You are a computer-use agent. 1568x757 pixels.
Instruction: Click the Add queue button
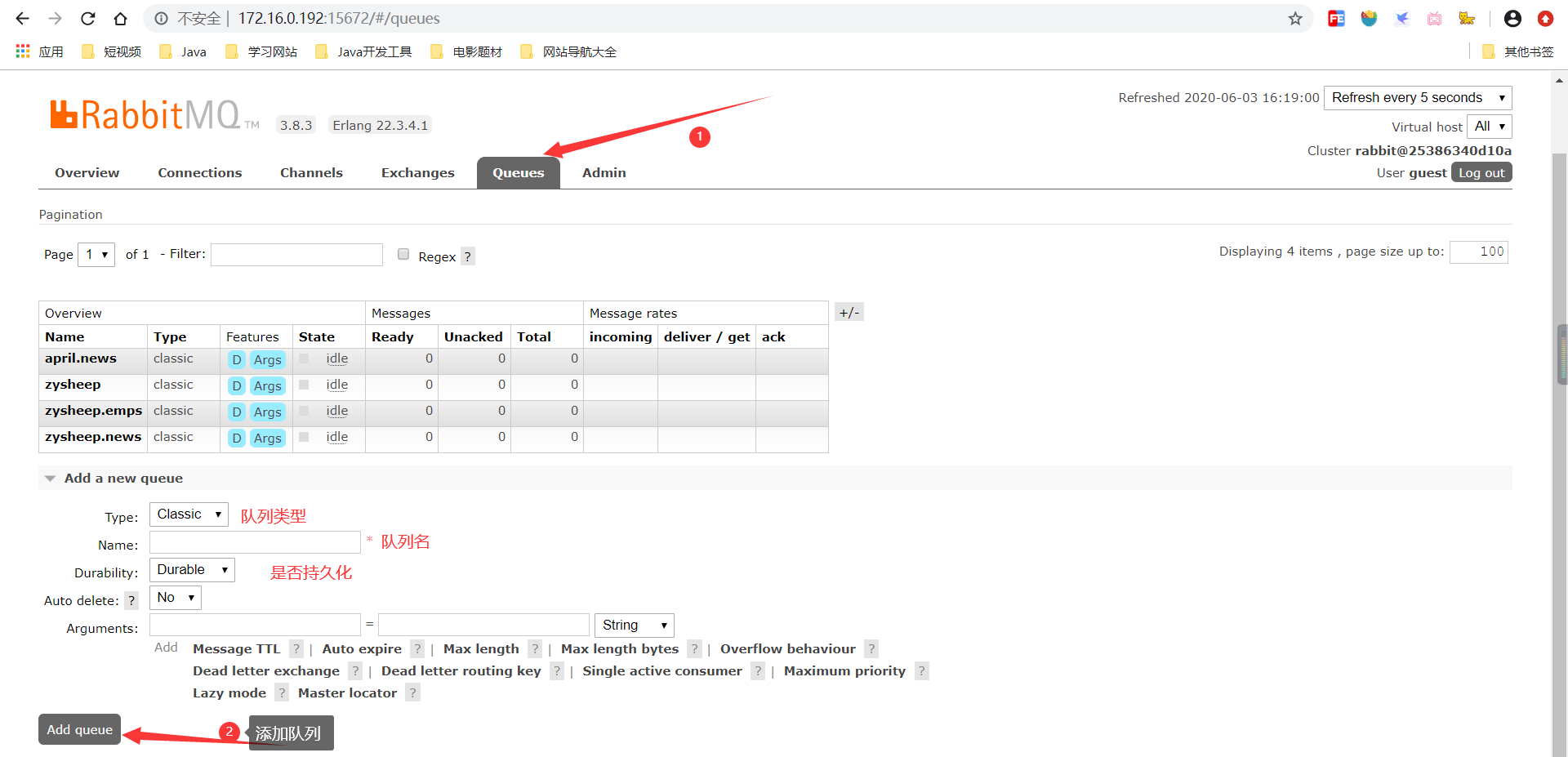coord(80,729)
